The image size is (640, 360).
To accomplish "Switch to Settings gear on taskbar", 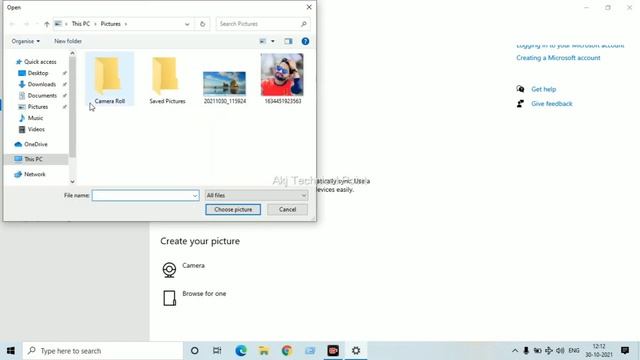I will 356,351.
